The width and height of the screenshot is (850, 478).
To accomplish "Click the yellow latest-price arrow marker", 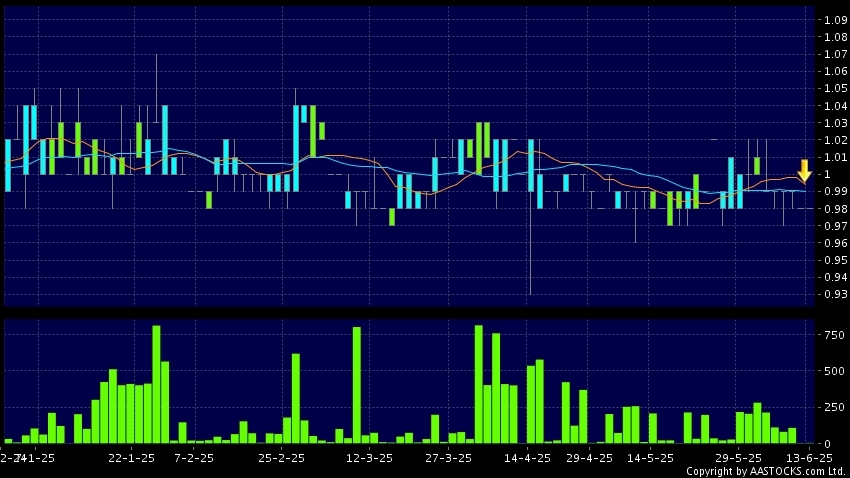I will pyautogui.click(x=804, y=171).
